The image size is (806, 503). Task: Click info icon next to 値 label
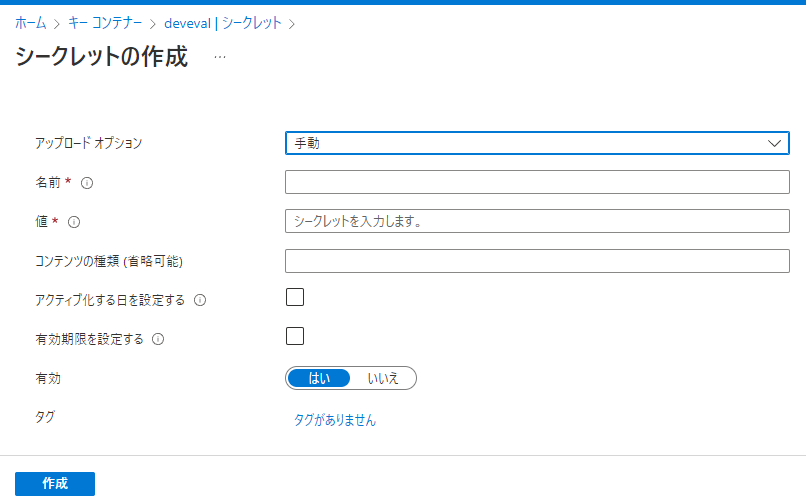74,222
